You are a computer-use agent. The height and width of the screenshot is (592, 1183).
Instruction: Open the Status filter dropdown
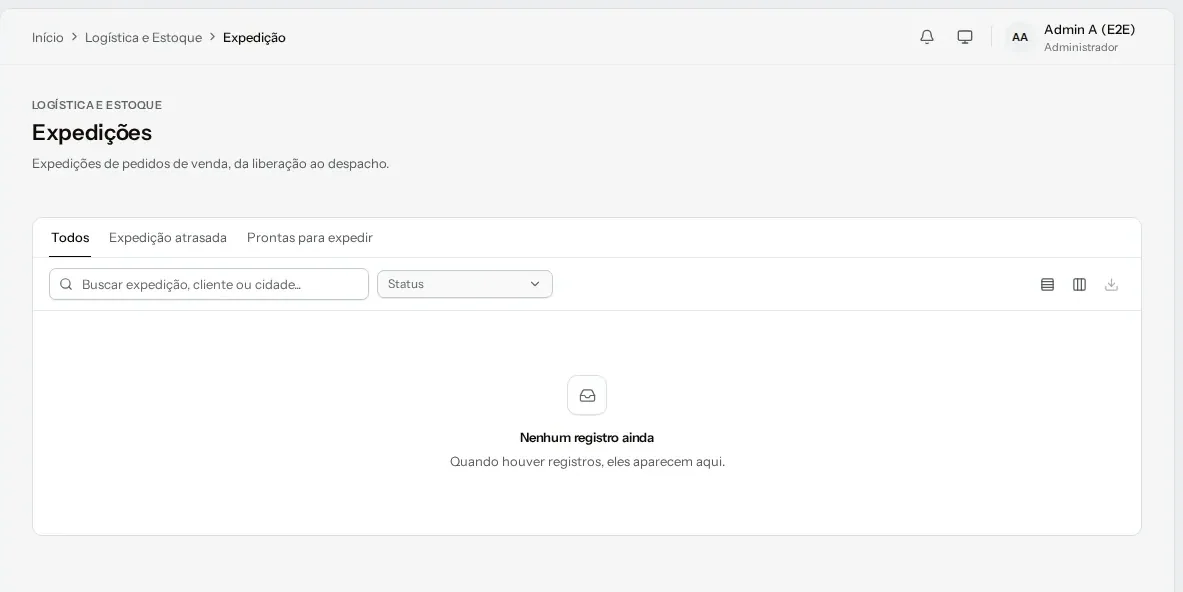pyautogui.click(x=465, y=284)
